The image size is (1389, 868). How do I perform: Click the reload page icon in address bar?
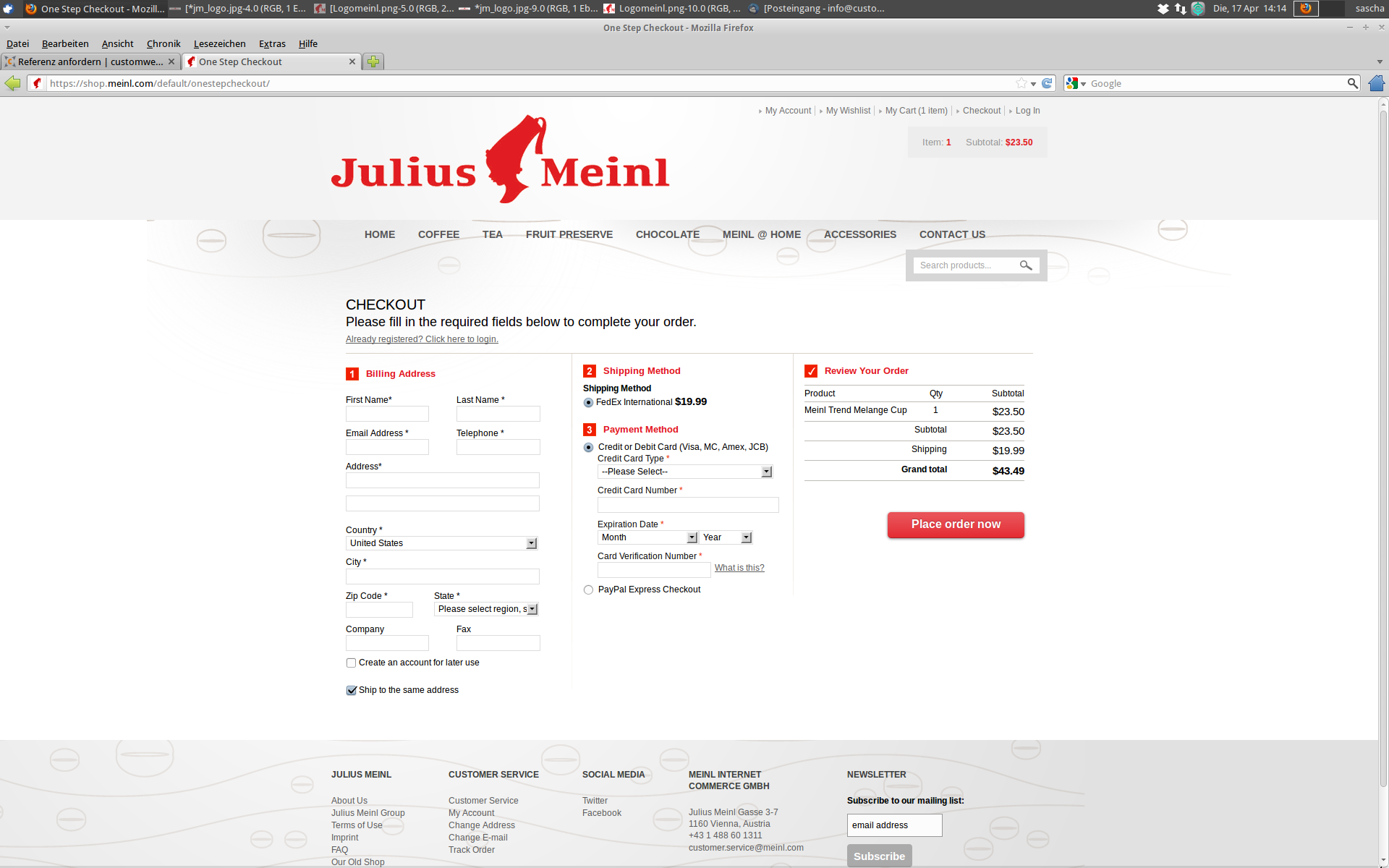1047,83
